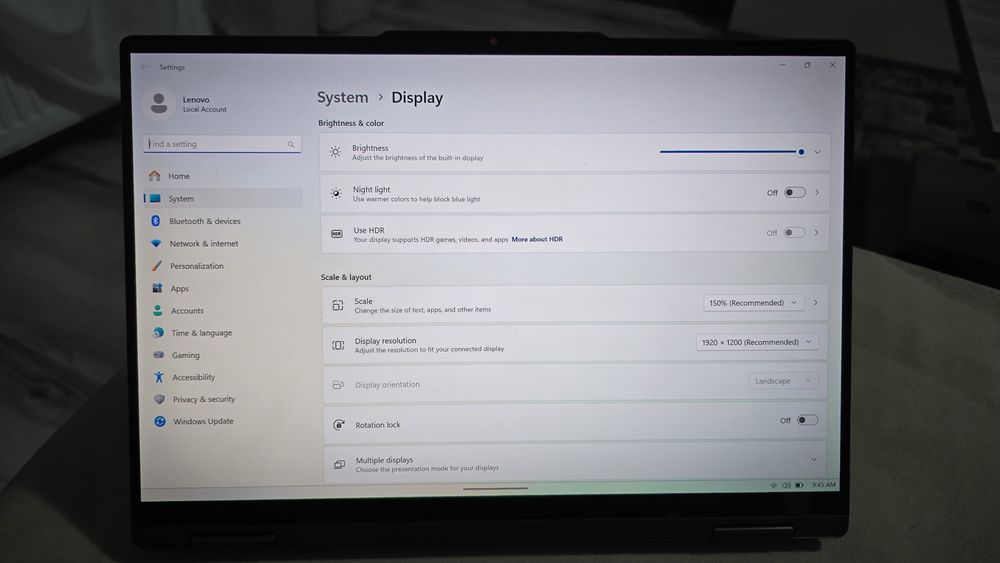Screen dimensions: 1000x563
Task: Click the taskbar battery icon
Action: click(799, 485)
